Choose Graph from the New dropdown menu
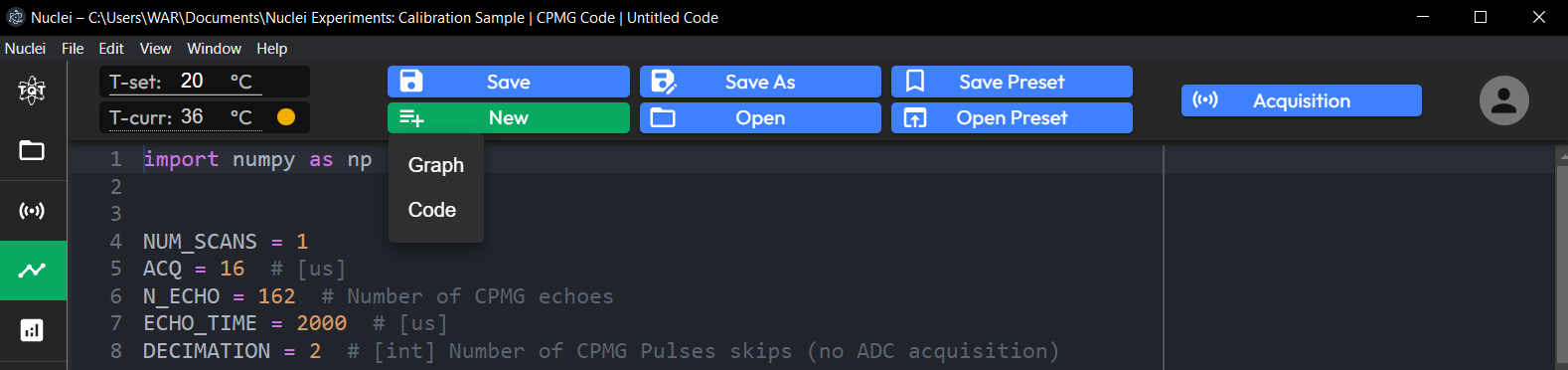1568x370 pixels. 436,165
